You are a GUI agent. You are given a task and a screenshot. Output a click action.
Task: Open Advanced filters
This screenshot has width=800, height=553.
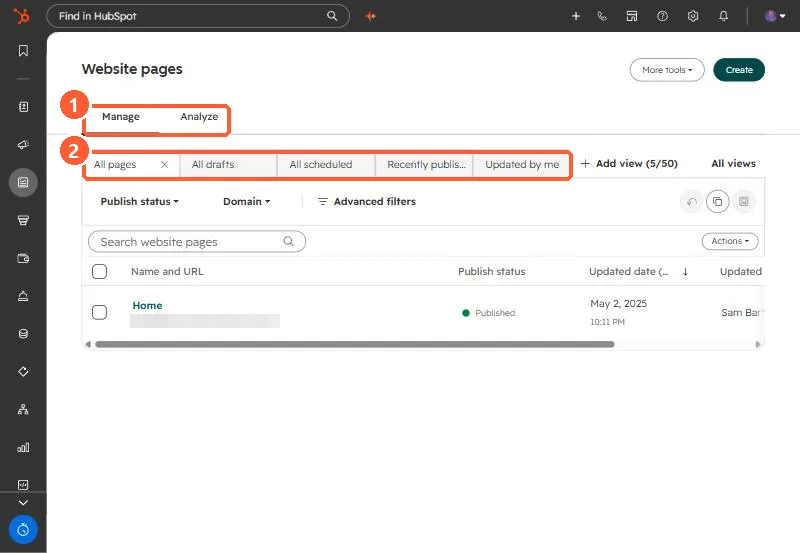[366, 202]
